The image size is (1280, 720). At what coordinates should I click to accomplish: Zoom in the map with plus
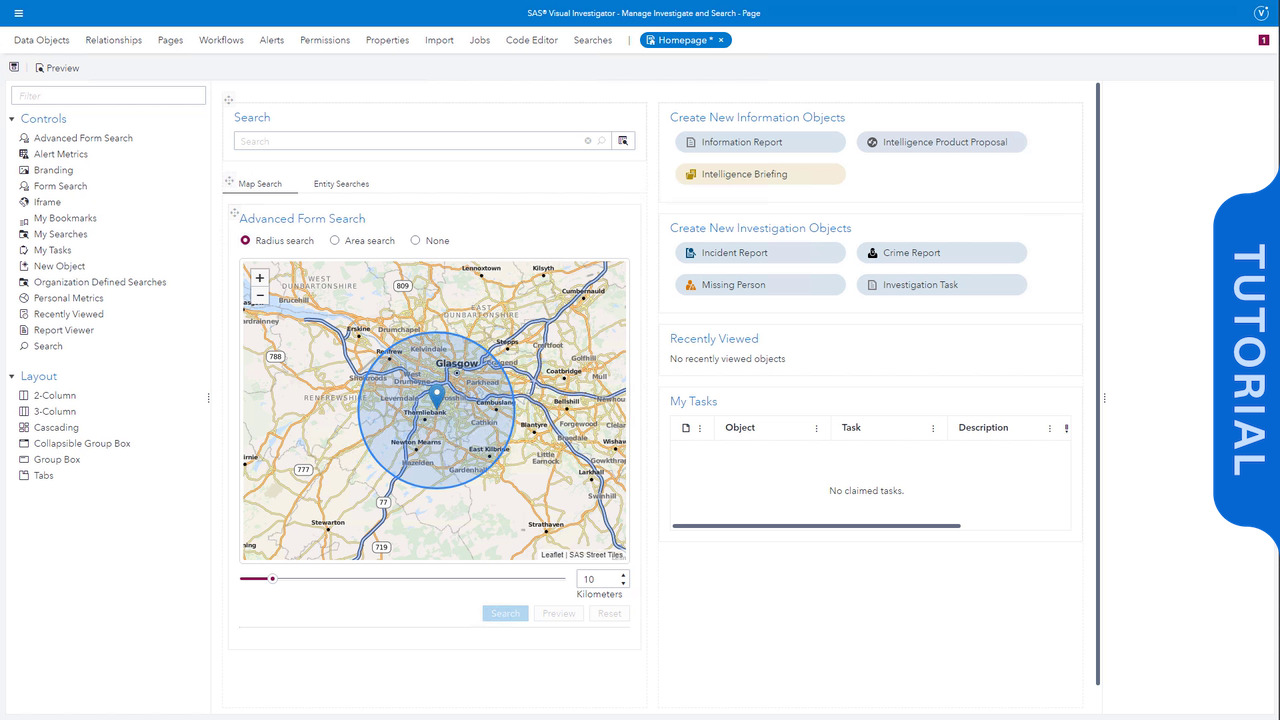click(260, 278)
